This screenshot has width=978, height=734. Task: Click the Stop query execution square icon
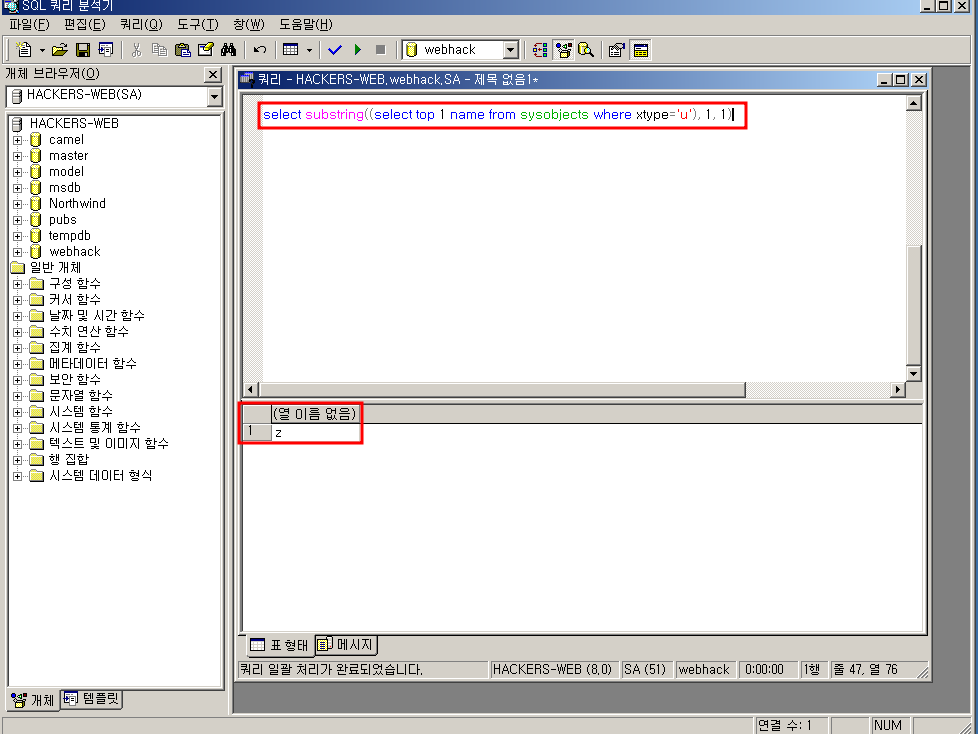(380, 50)
